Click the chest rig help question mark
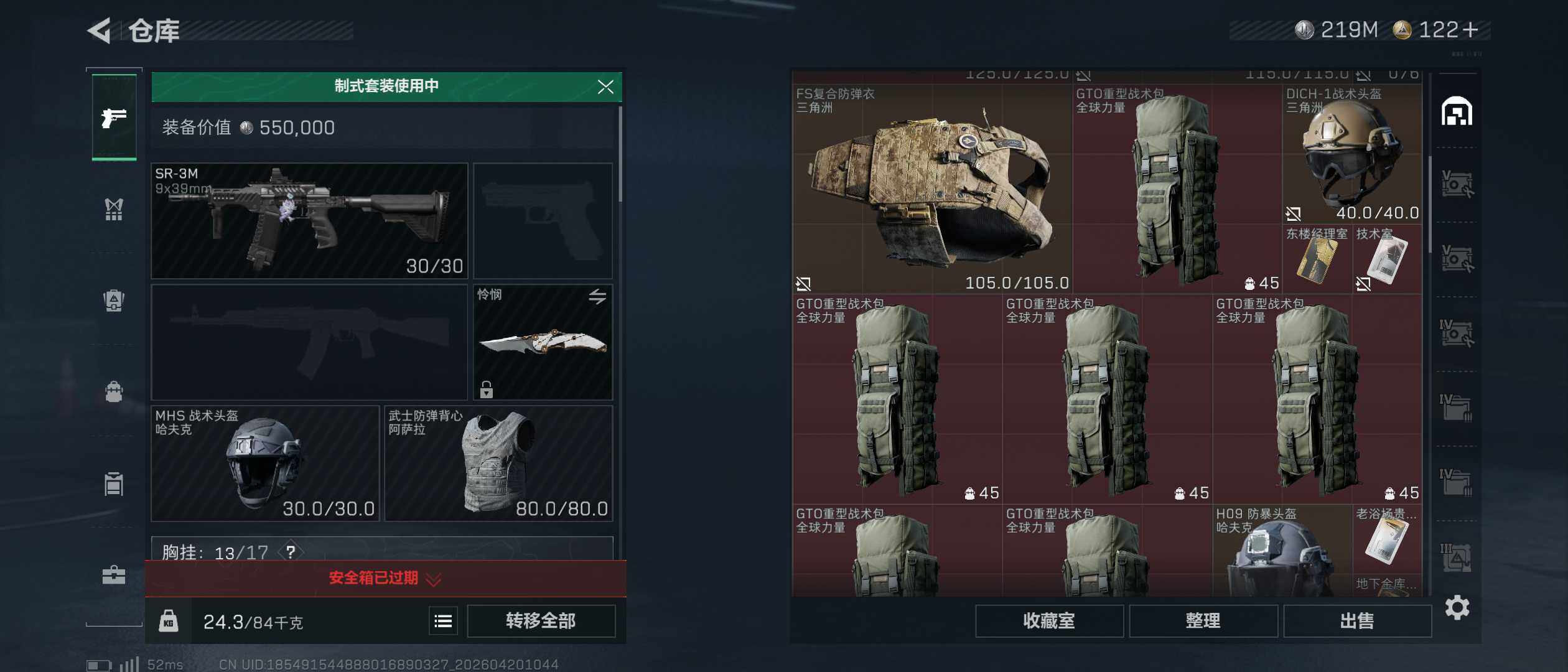 click(291, 551)
